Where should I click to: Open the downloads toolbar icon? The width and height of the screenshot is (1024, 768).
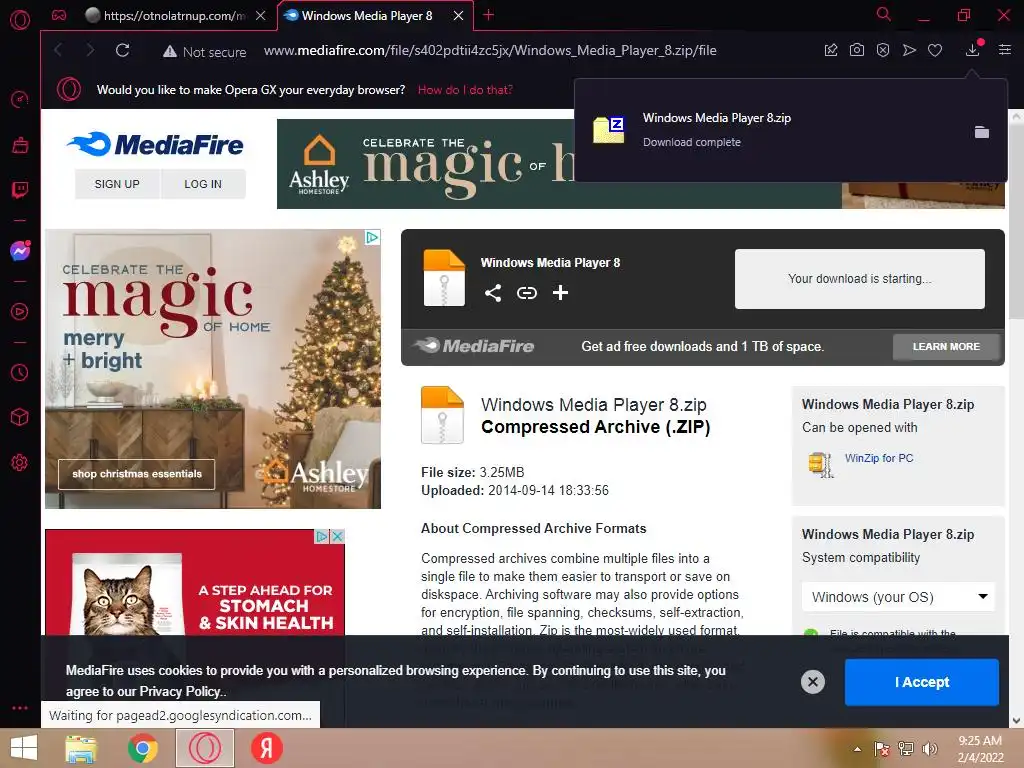[x=972, y=50]
